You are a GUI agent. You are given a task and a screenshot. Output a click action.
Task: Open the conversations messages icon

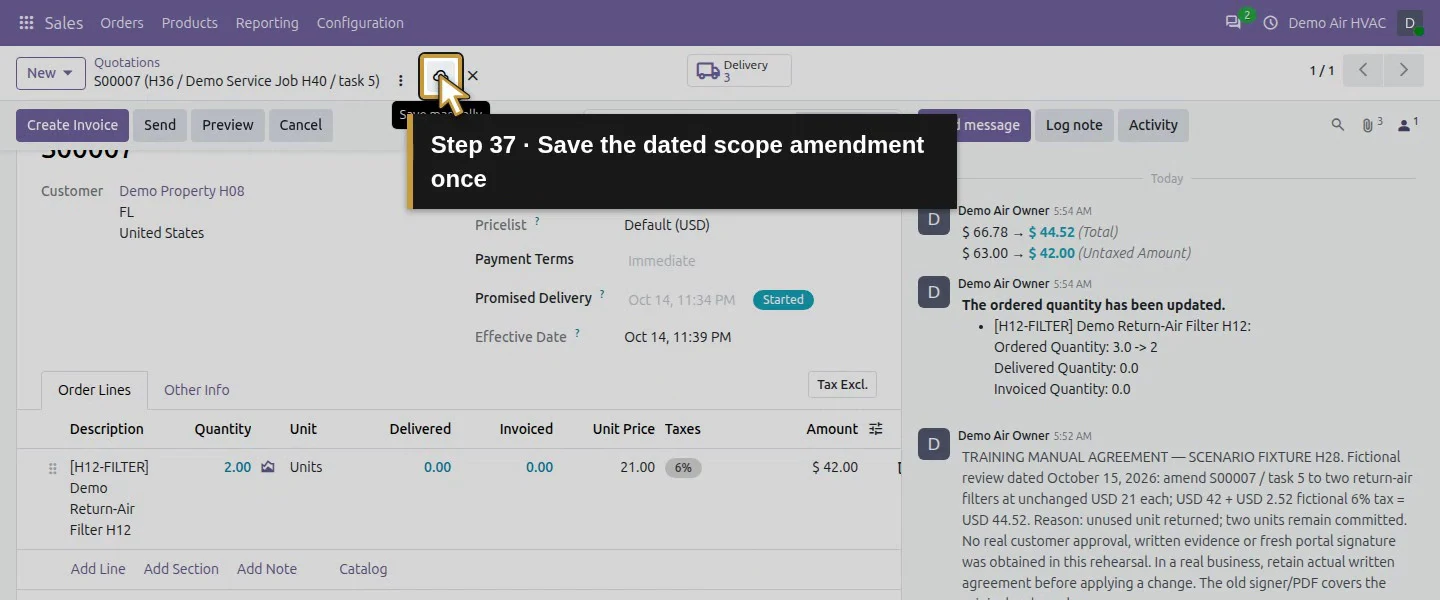tap(1233, 23)
